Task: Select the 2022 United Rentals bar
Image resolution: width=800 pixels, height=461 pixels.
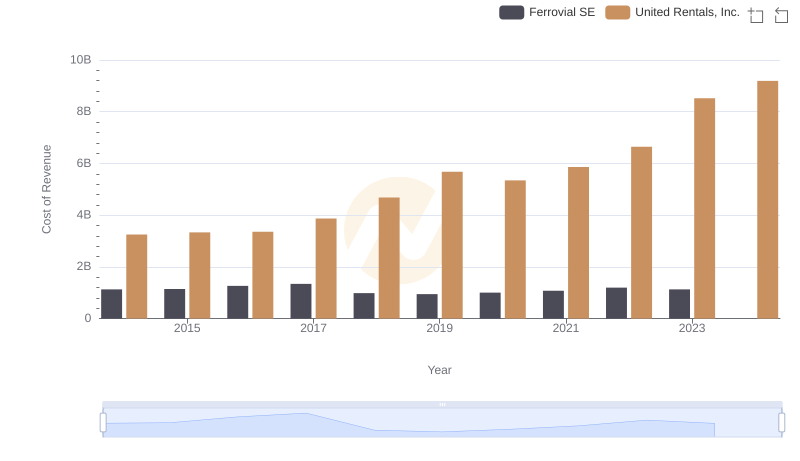Action: coord(641,233)
